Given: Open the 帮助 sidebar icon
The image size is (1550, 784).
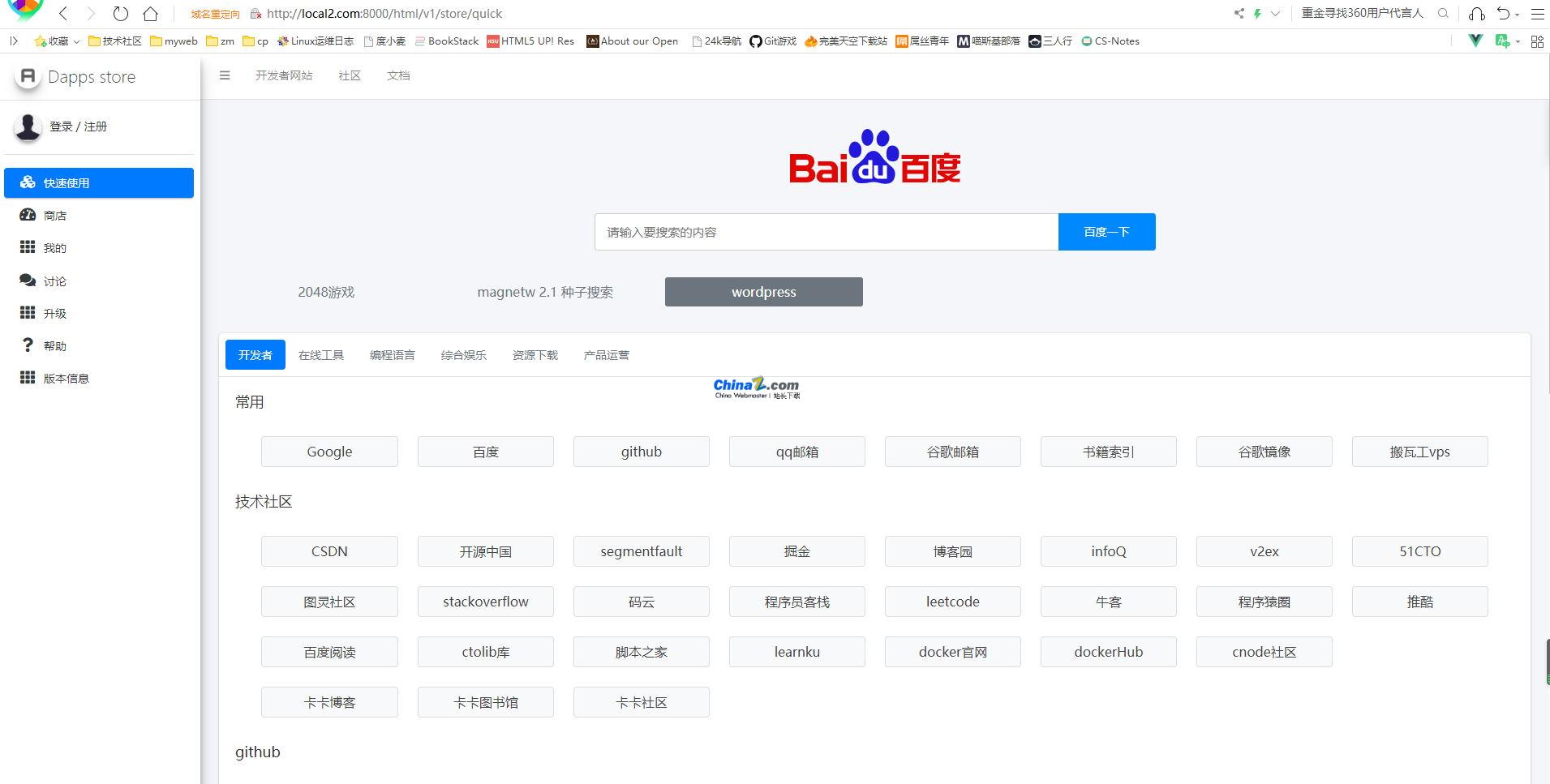Looking at the screenshot, I should point(28,345).
